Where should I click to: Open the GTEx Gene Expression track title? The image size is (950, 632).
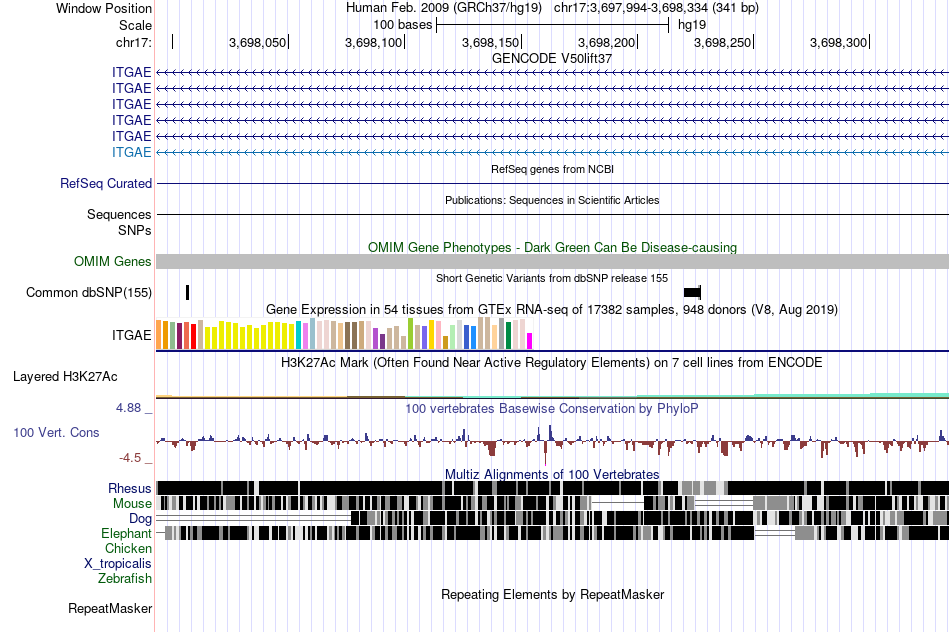[x=552, y=310]
